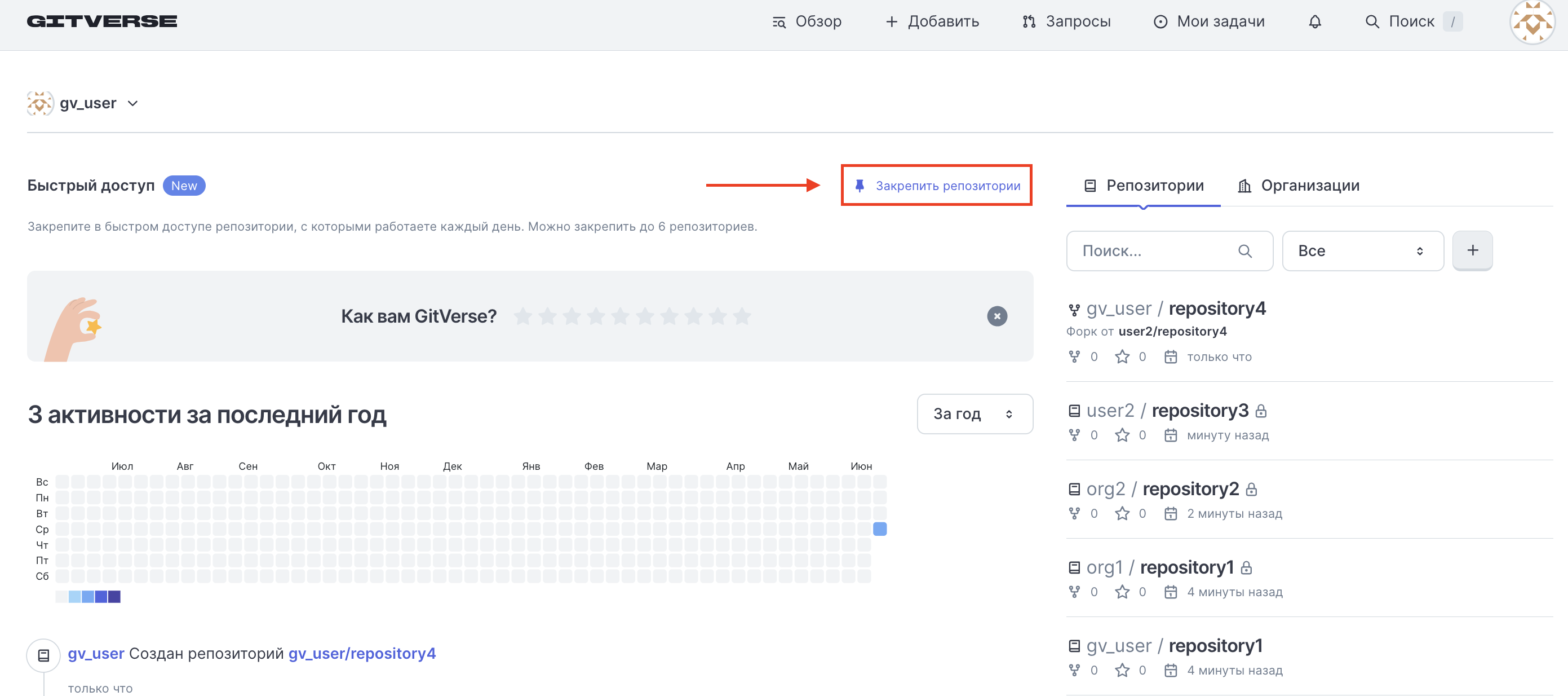The width and height of the screenshot is (1568, 696).
Task: Go to Запросы page
Action: (x=1066, y=21)
